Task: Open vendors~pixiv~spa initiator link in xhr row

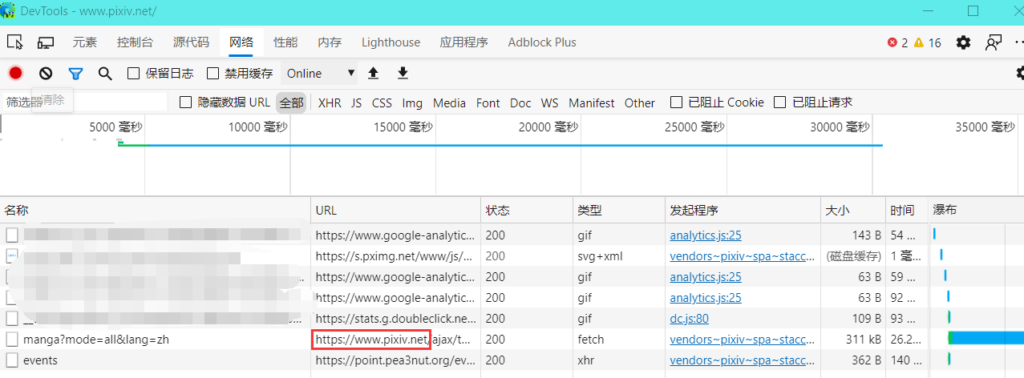Action: pos(743,360)
